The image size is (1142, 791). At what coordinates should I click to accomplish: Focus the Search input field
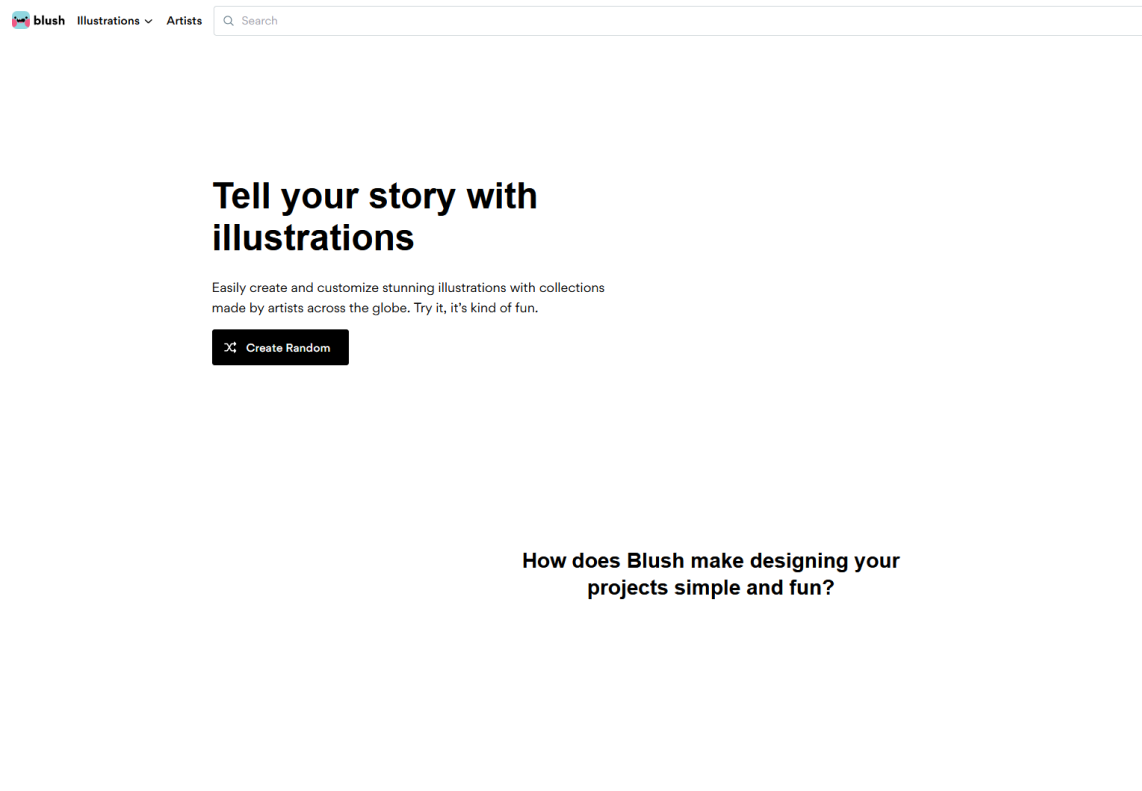678,21
